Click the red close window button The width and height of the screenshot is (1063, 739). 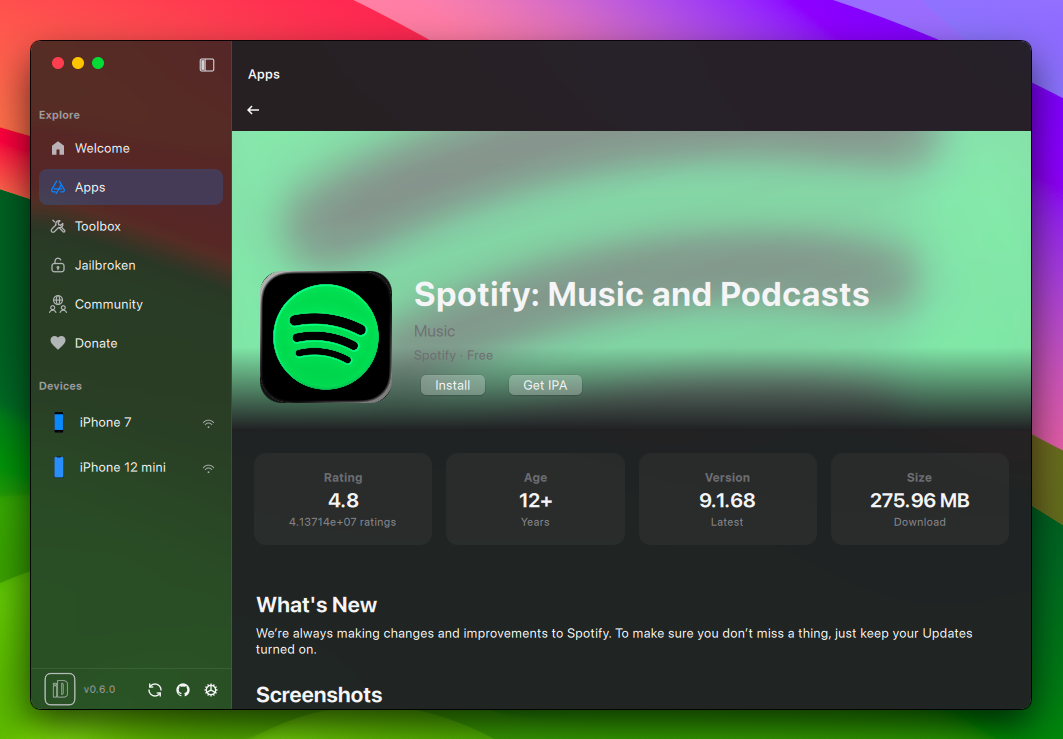point(58,63)
